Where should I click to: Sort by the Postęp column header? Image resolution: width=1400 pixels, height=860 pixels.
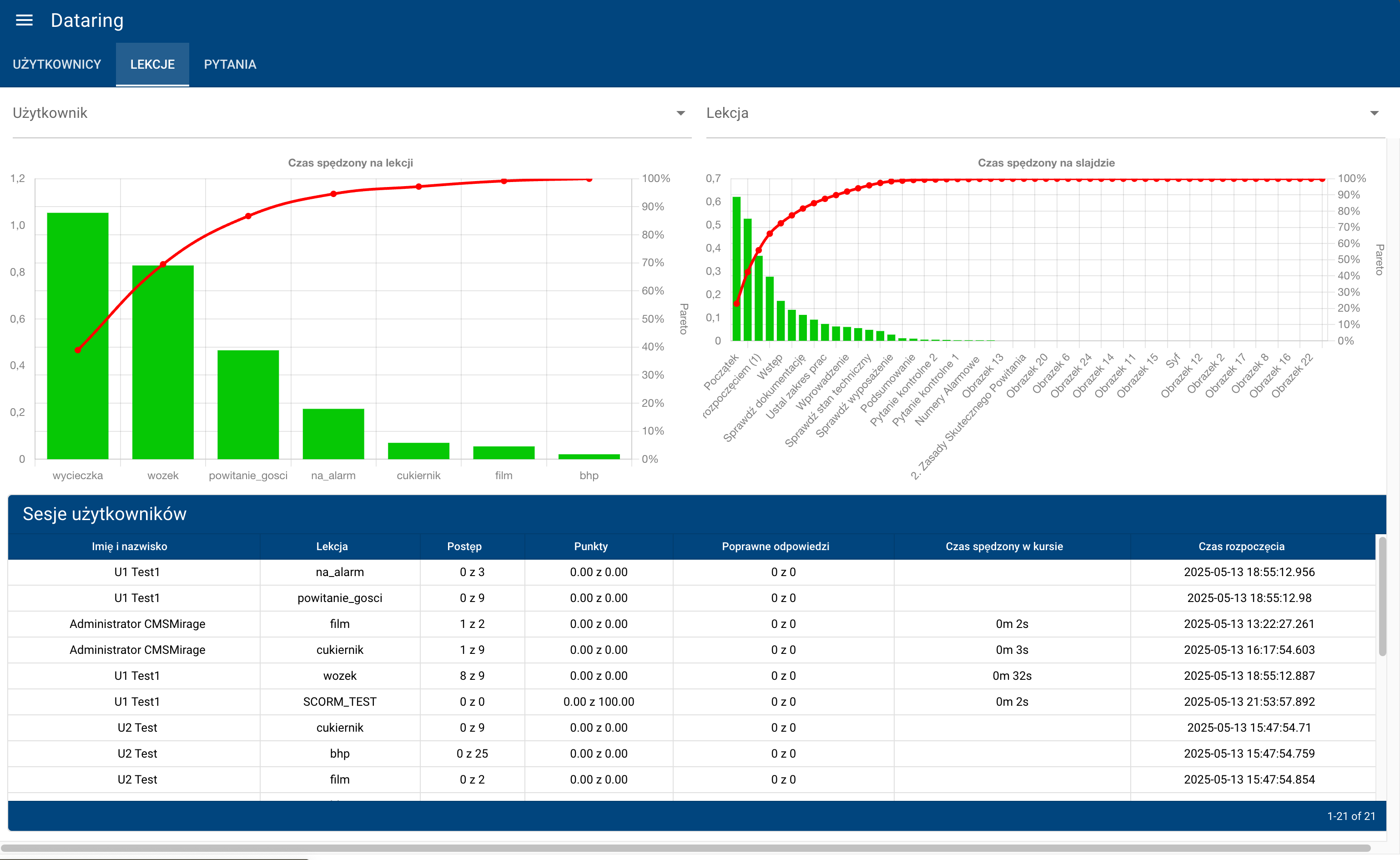pos(464,546)
